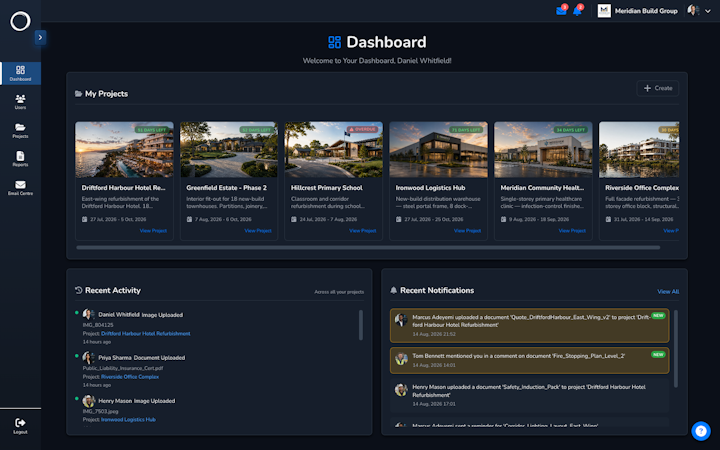
Task: Click View Project for Greenfield Estate
Action: point(258,231)
